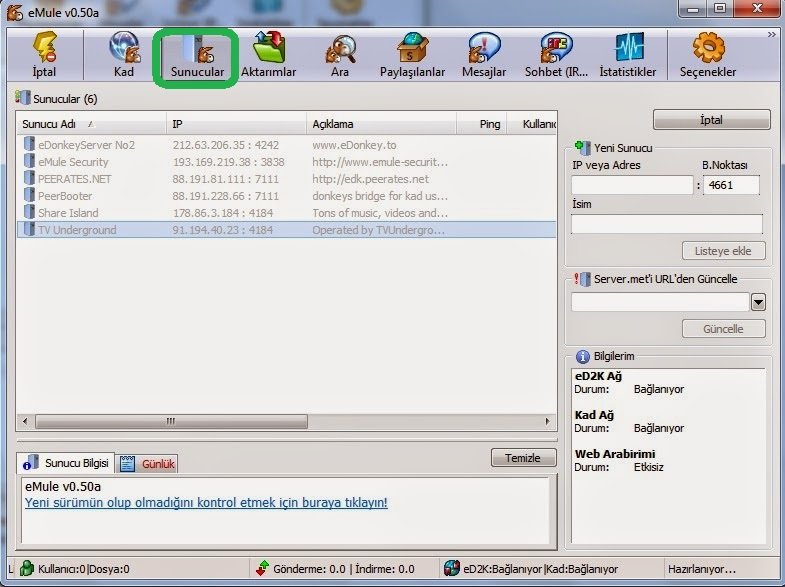Image resolution: width=785 pixels, height=587 pixels.
Task: Open the Ara search toolbar icon
Action: click(340, 55)
